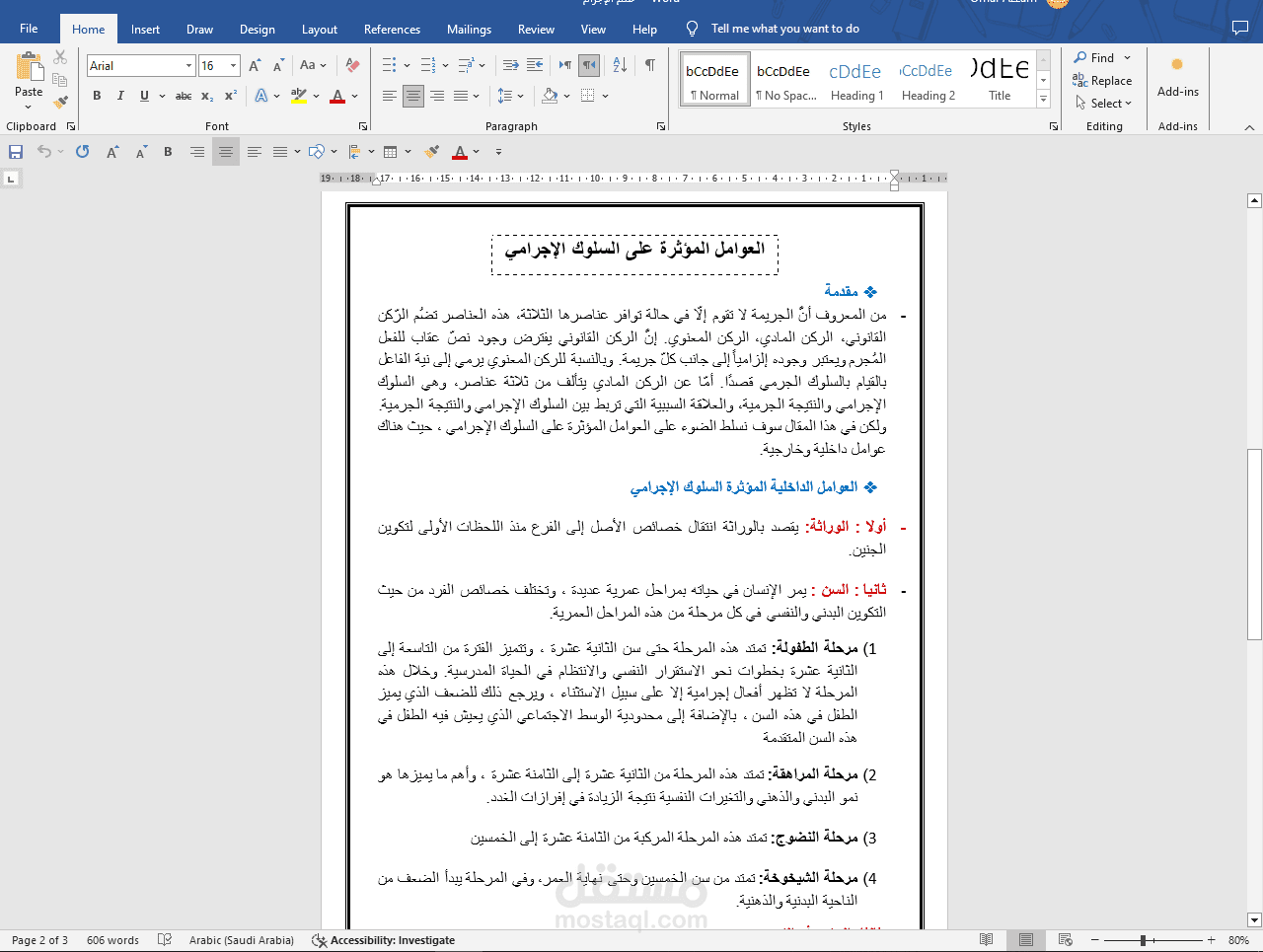
Task: Increase paragraph indent
Action: point(535,65)
